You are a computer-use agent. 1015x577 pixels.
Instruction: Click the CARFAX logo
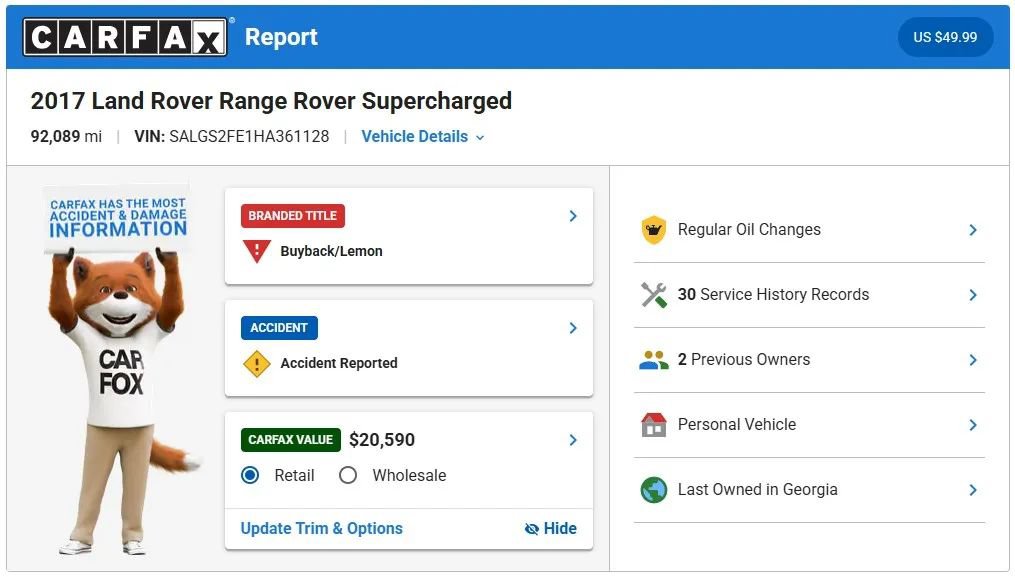(125, 37)
